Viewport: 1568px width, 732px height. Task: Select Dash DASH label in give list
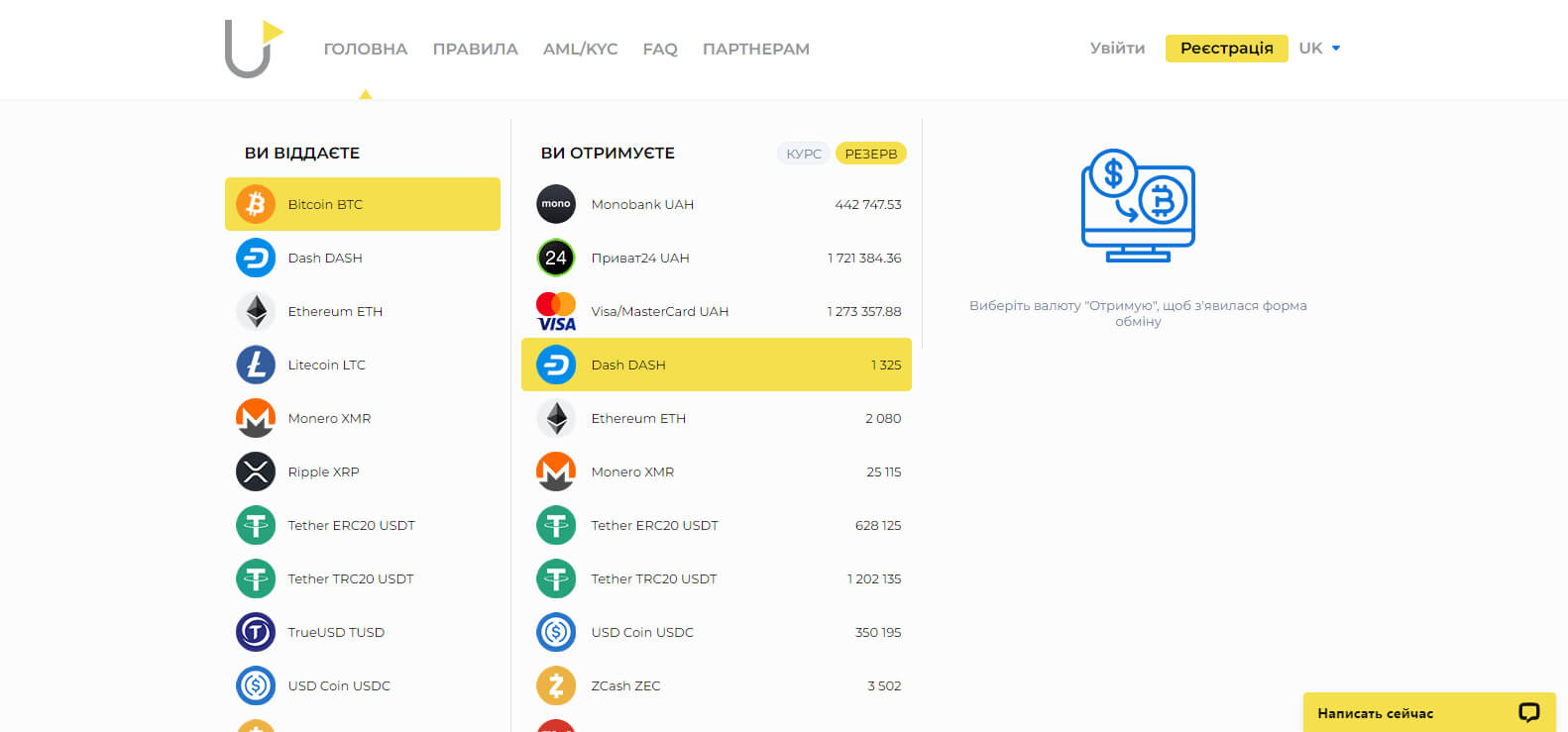[325, 258]
